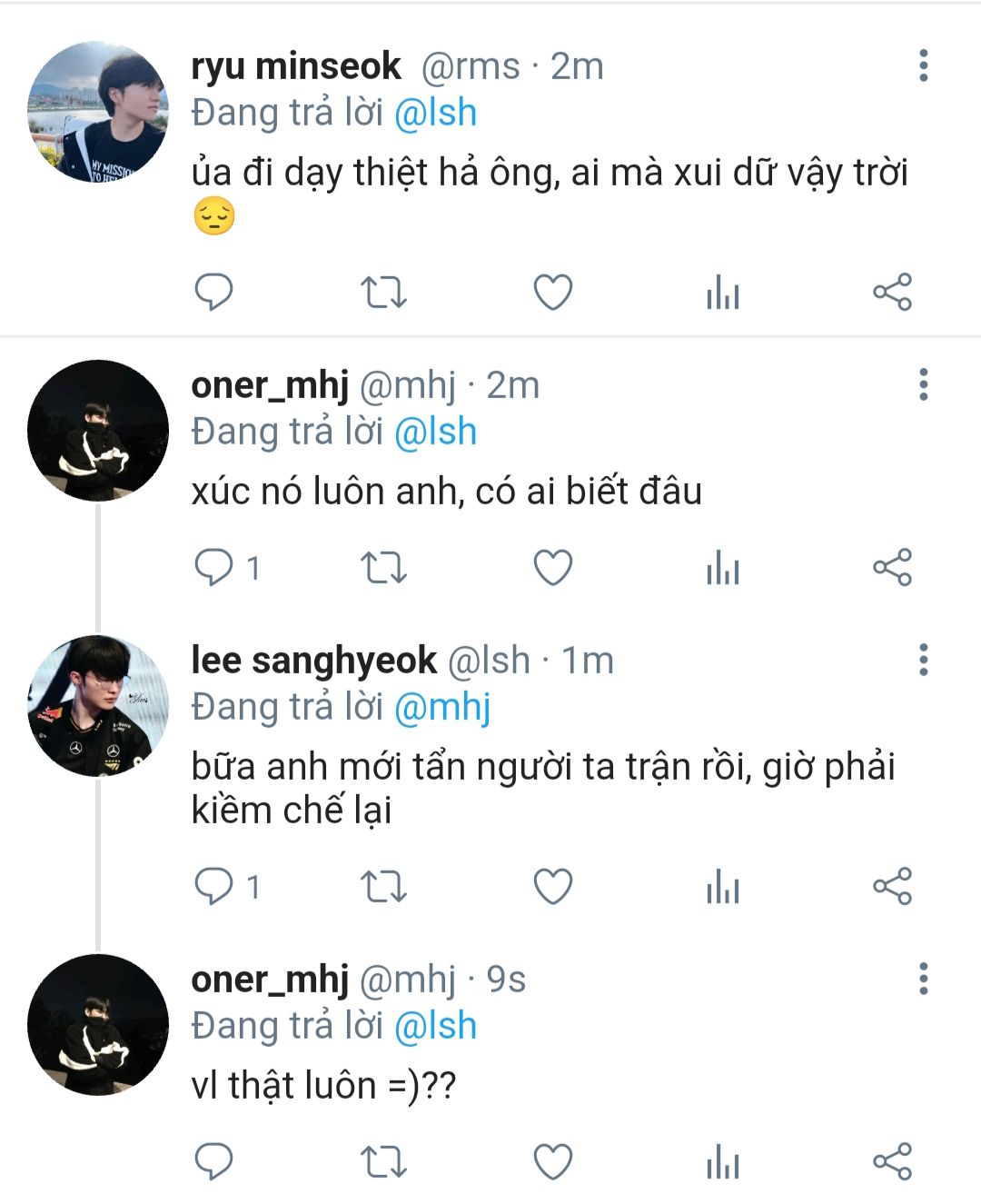Reply to lee sanghyeok's tweet

[214, 887]
